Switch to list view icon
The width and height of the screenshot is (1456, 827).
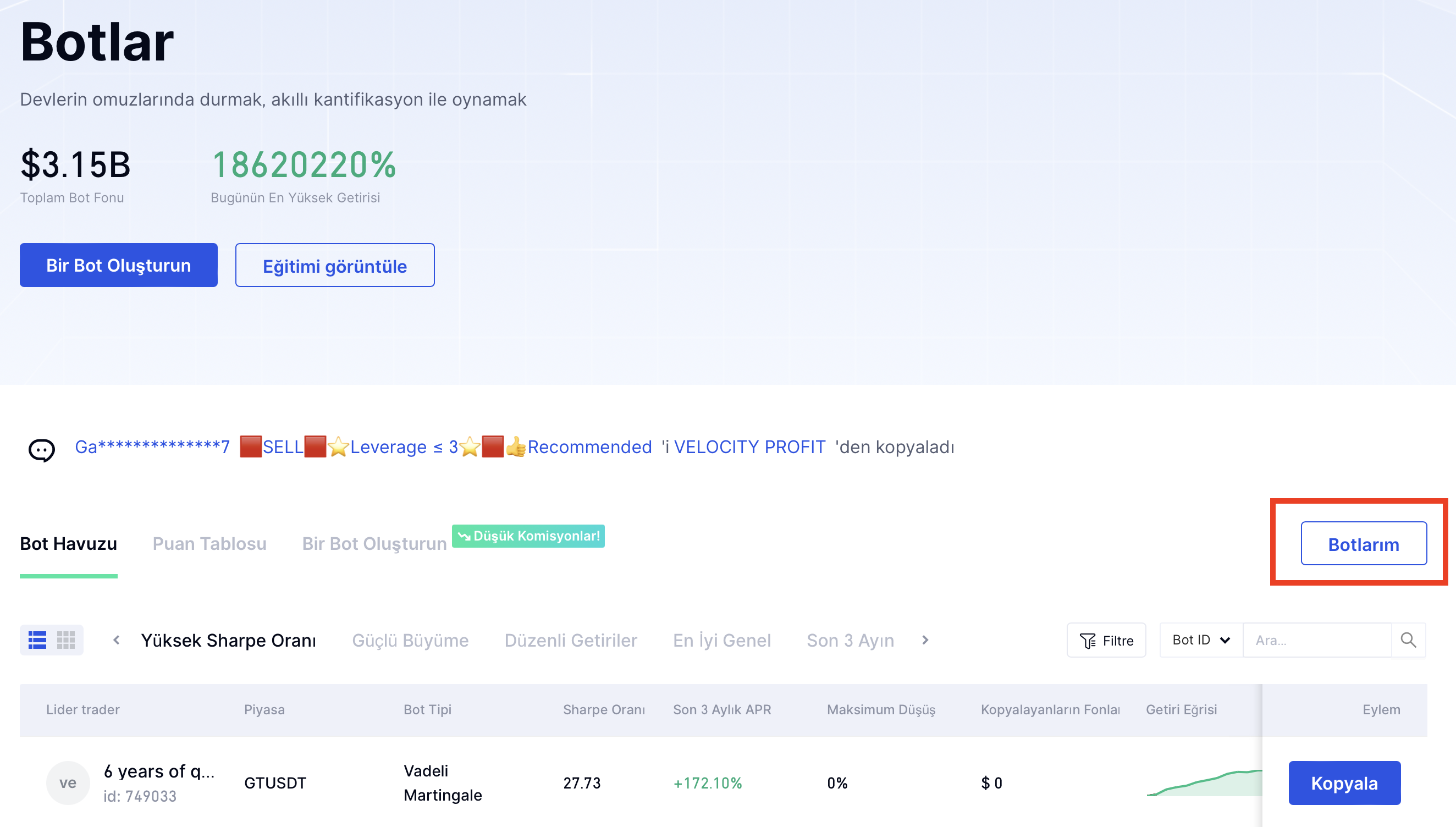click(x=37, y=640)
